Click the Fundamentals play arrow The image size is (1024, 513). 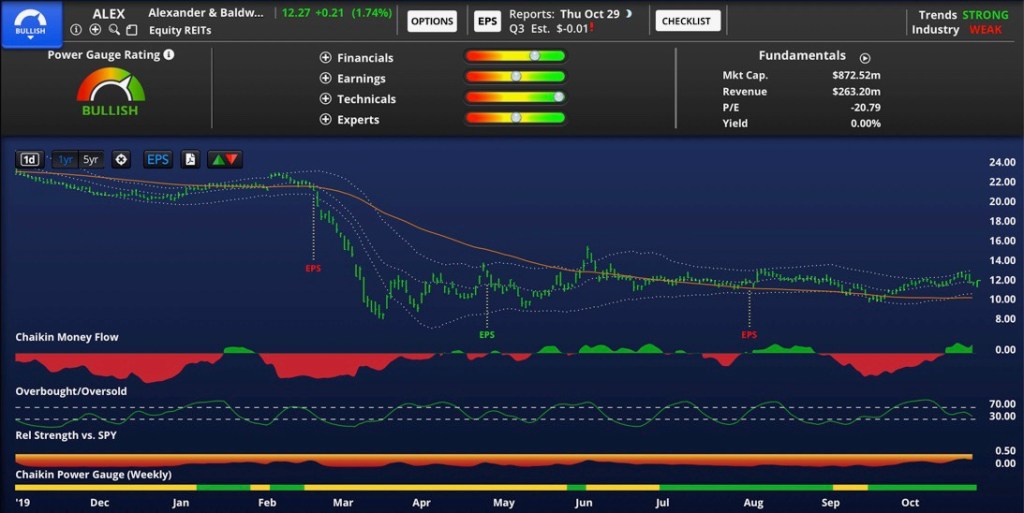[x=865, y=58]
